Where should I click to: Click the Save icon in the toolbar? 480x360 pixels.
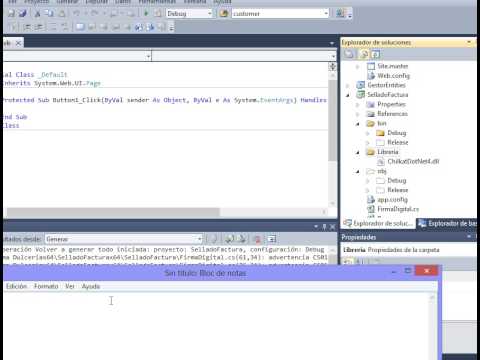(11, 13)
